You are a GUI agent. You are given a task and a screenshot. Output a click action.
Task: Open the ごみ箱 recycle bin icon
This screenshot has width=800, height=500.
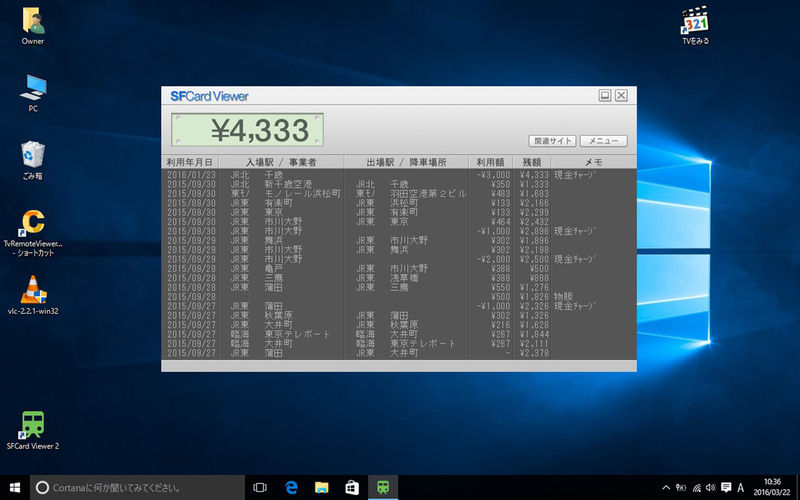(x=33, y=155)
